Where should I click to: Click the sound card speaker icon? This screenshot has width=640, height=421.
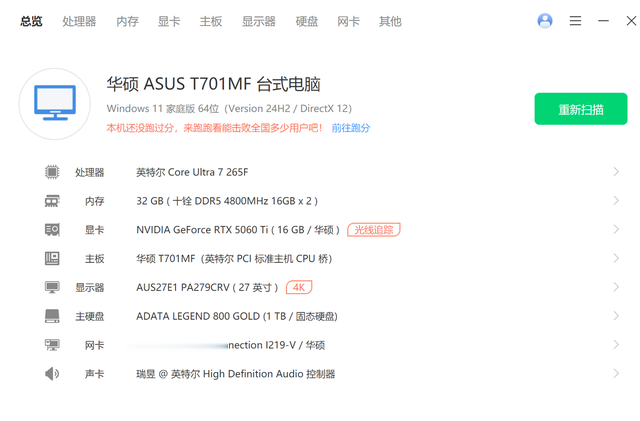click(x=52, y=374)
